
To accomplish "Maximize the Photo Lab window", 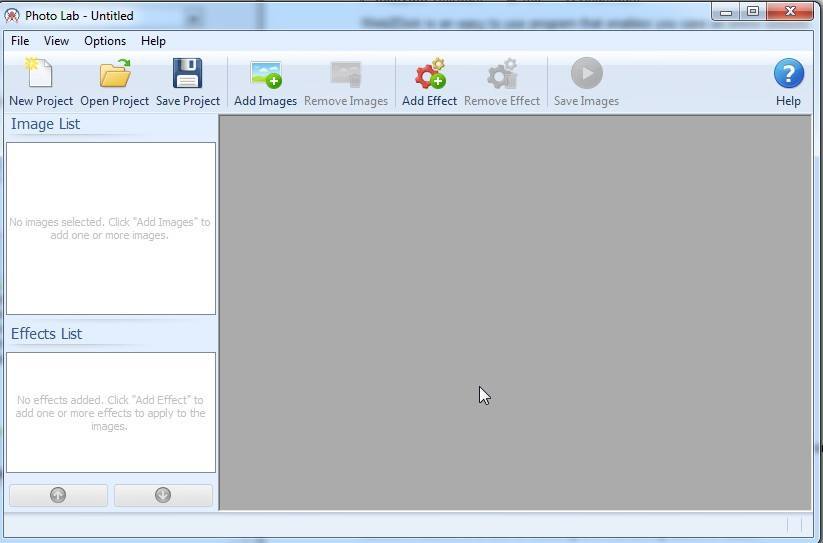I will [753, 12].
